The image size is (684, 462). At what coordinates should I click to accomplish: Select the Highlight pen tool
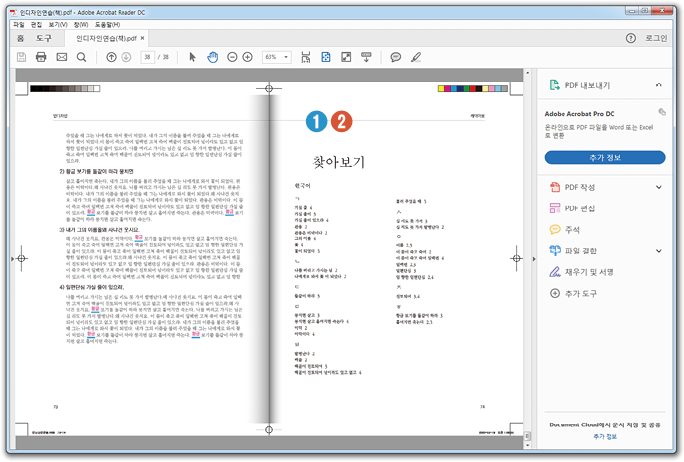click(416, 57)
